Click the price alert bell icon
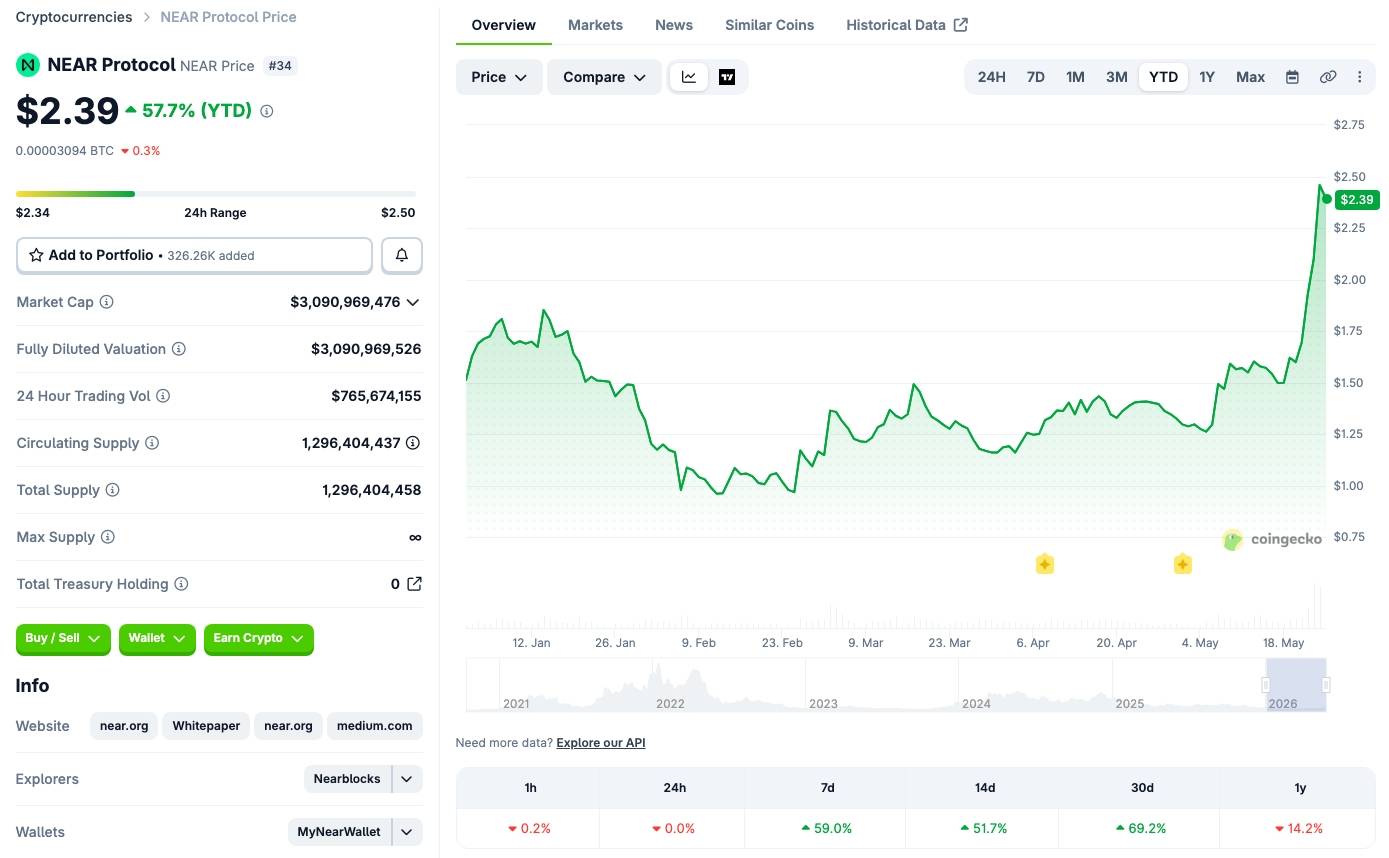 pyautogui.click(x=402, y=255)
